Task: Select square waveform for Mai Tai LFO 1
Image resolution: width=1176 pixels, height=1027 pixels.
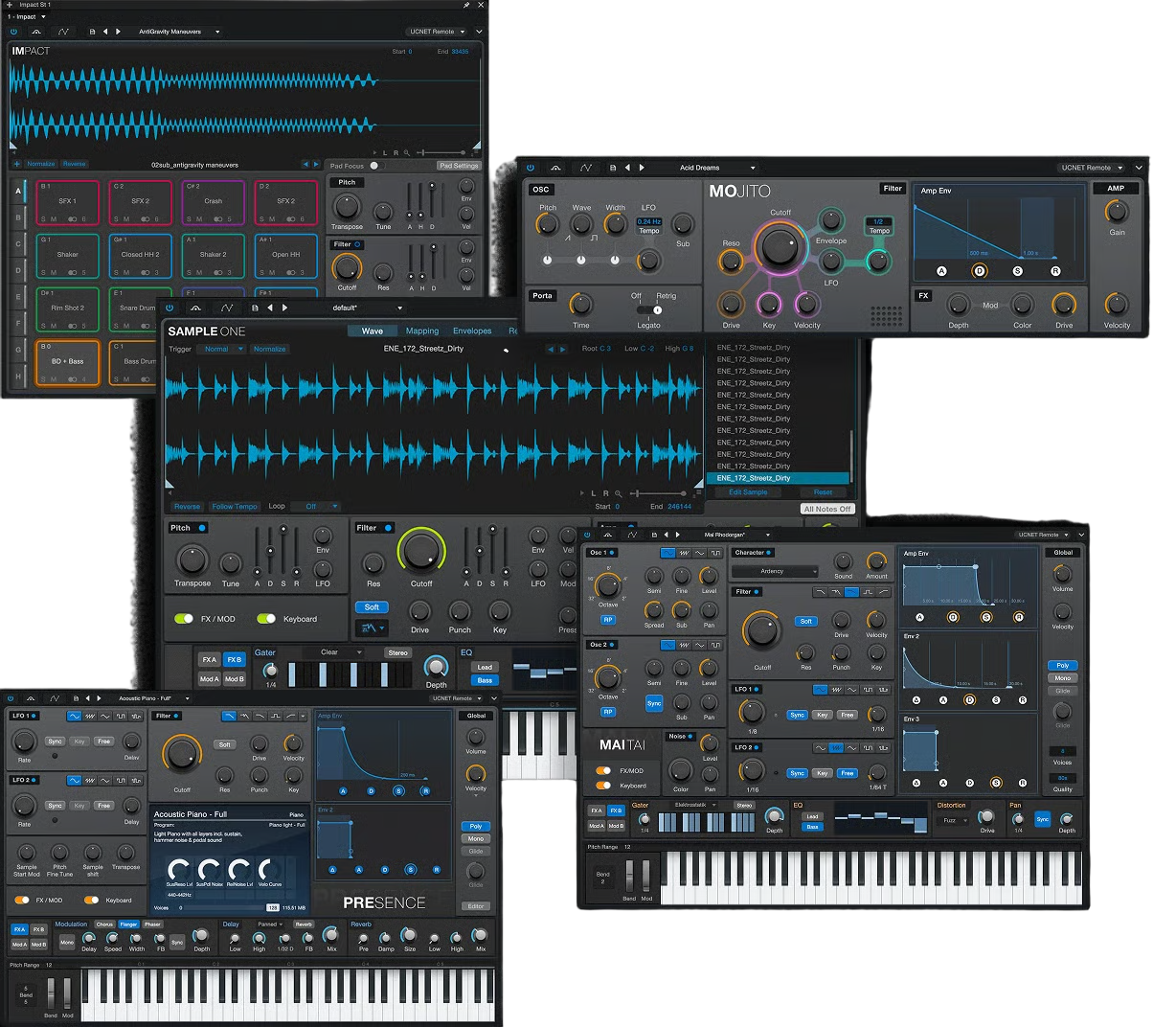Action: pyautogui.click(x=868, y=689)
